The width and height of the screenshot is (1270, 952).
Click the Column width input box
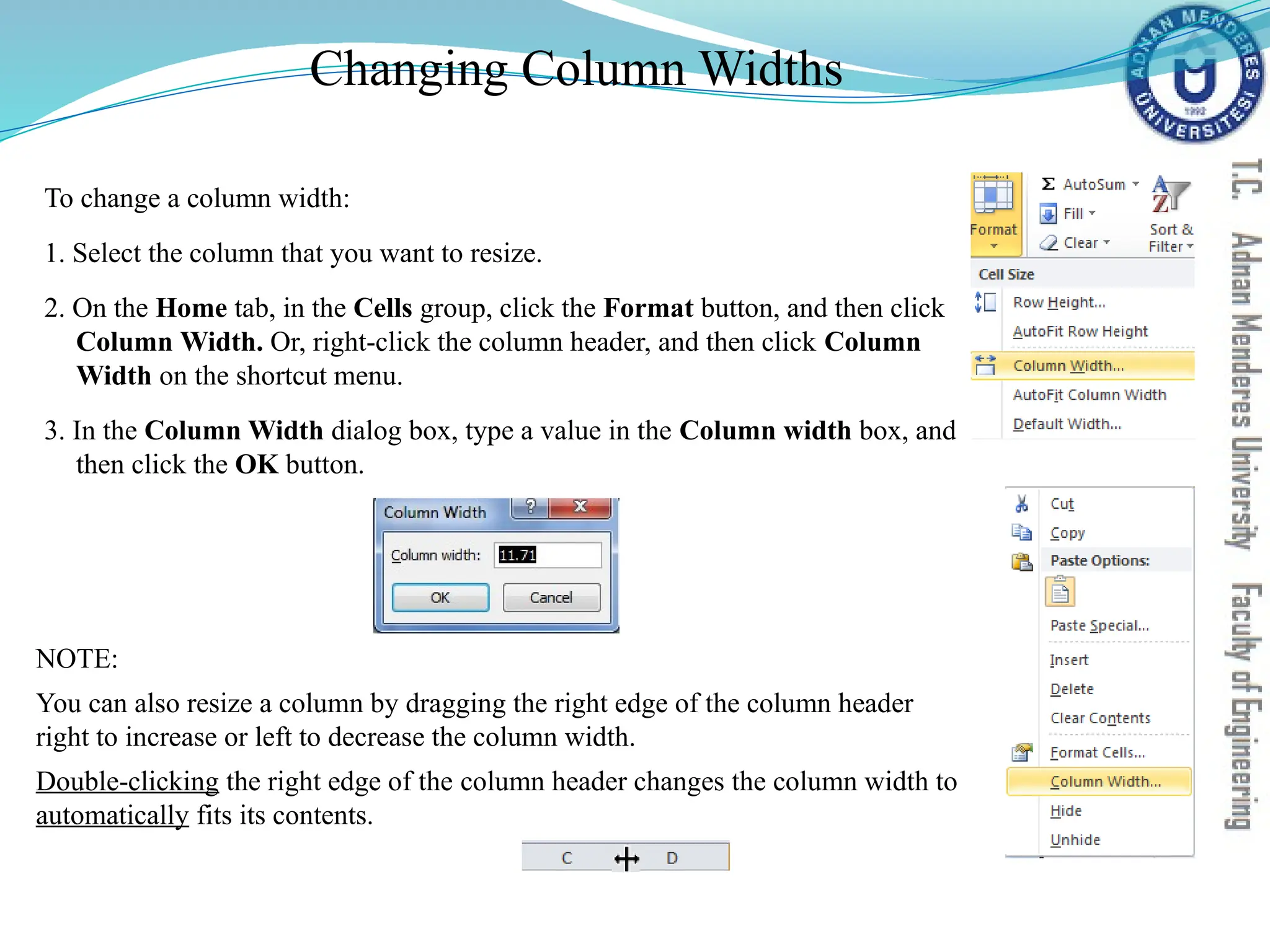pyautogui.click(x=548, y=555)
